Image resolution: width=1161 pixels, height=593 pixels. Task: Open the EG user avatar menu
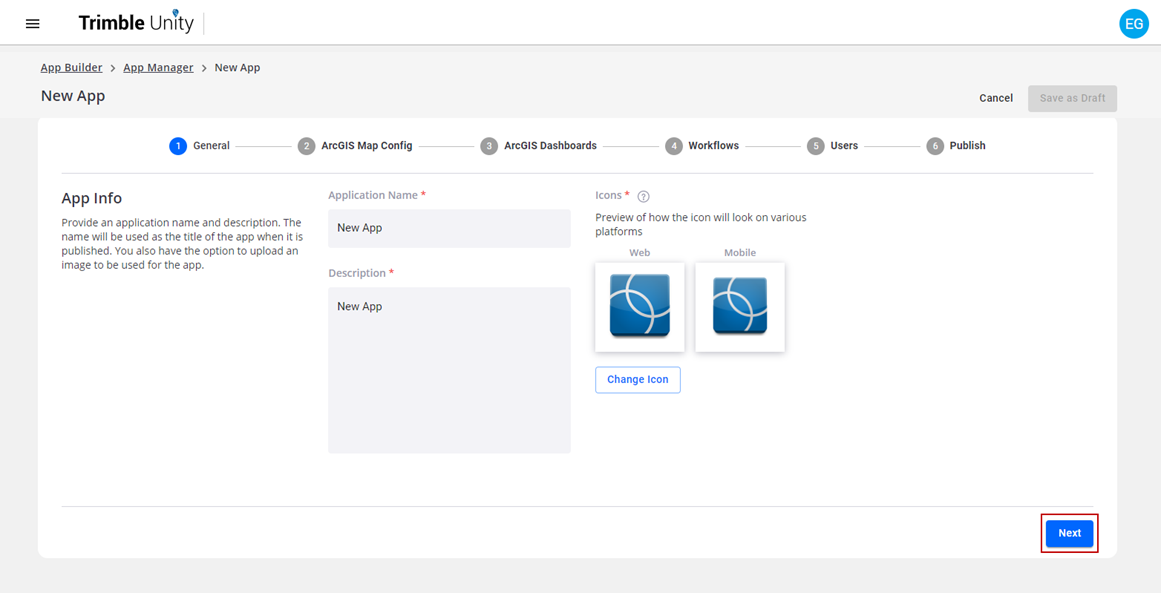[1134, 24]
